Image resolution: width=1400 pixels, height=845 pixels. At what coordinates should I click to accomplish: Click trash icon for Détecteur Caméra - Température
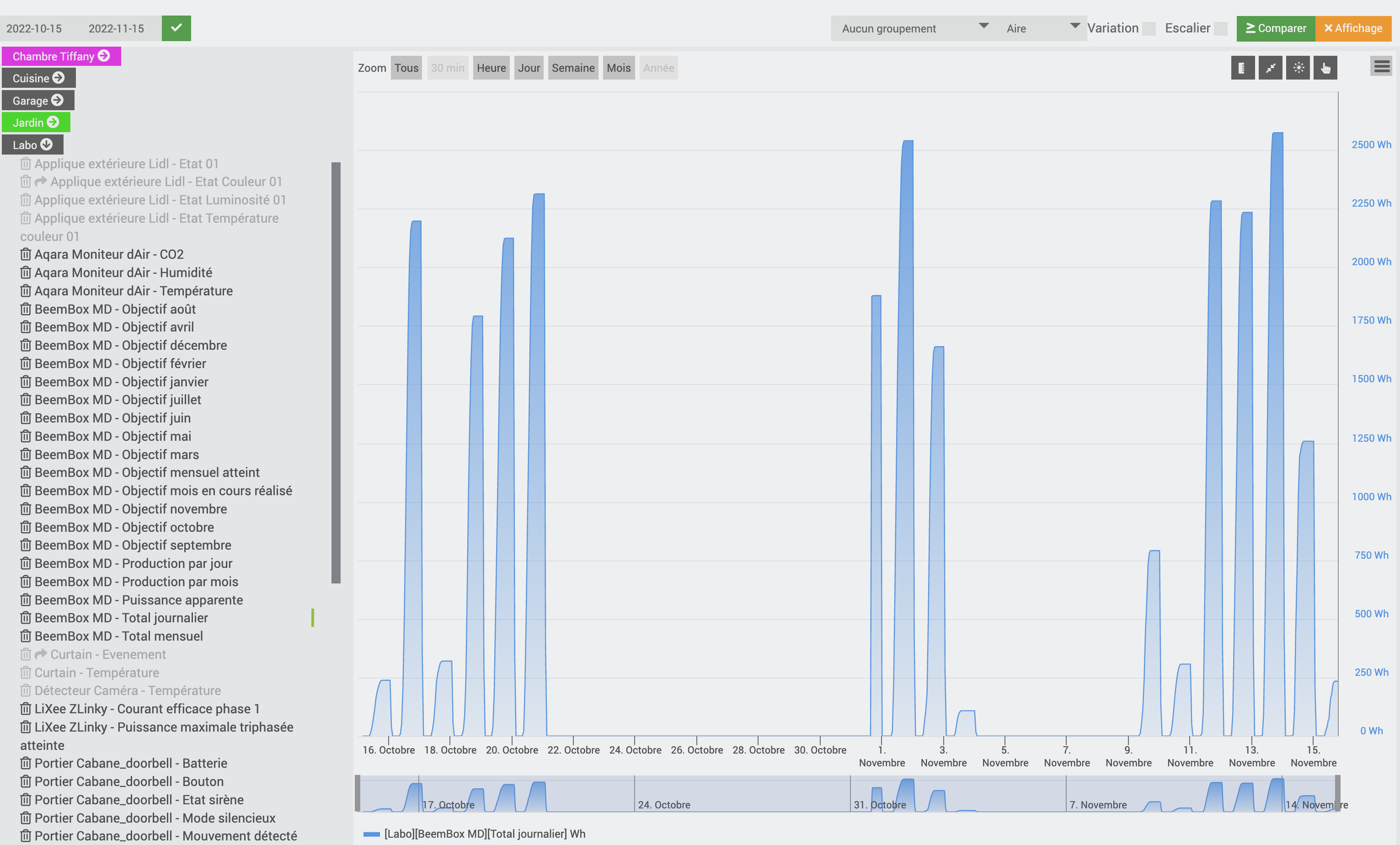click(x=26, y=690)
